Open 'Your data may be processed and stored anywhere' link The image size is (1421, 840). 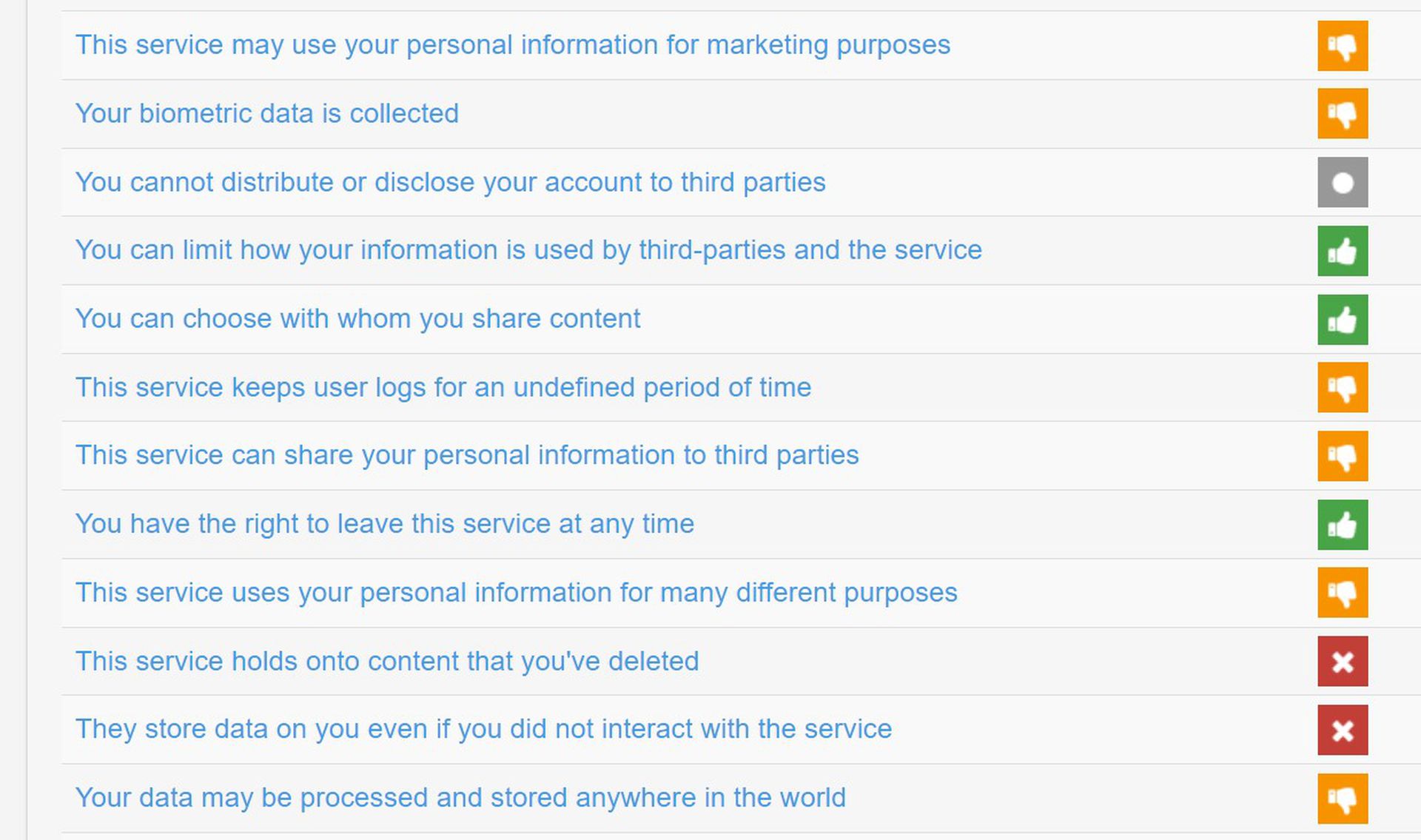click(x=460, y=797)
